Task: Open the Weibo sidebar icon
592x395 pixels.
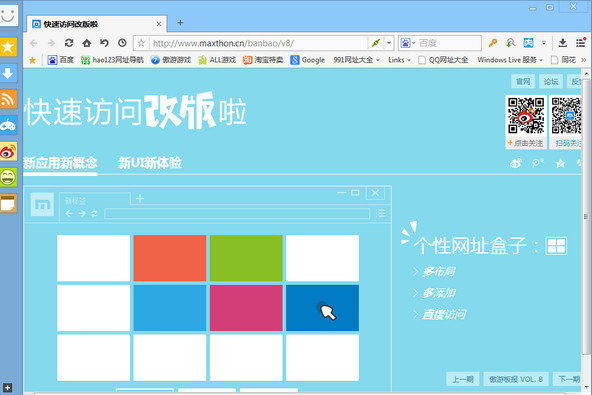Action: pos(8,151)
